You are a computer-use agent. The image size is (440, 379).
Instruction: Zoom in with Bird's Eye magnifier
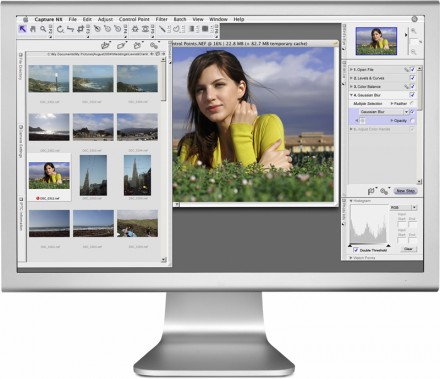point(414,31)
